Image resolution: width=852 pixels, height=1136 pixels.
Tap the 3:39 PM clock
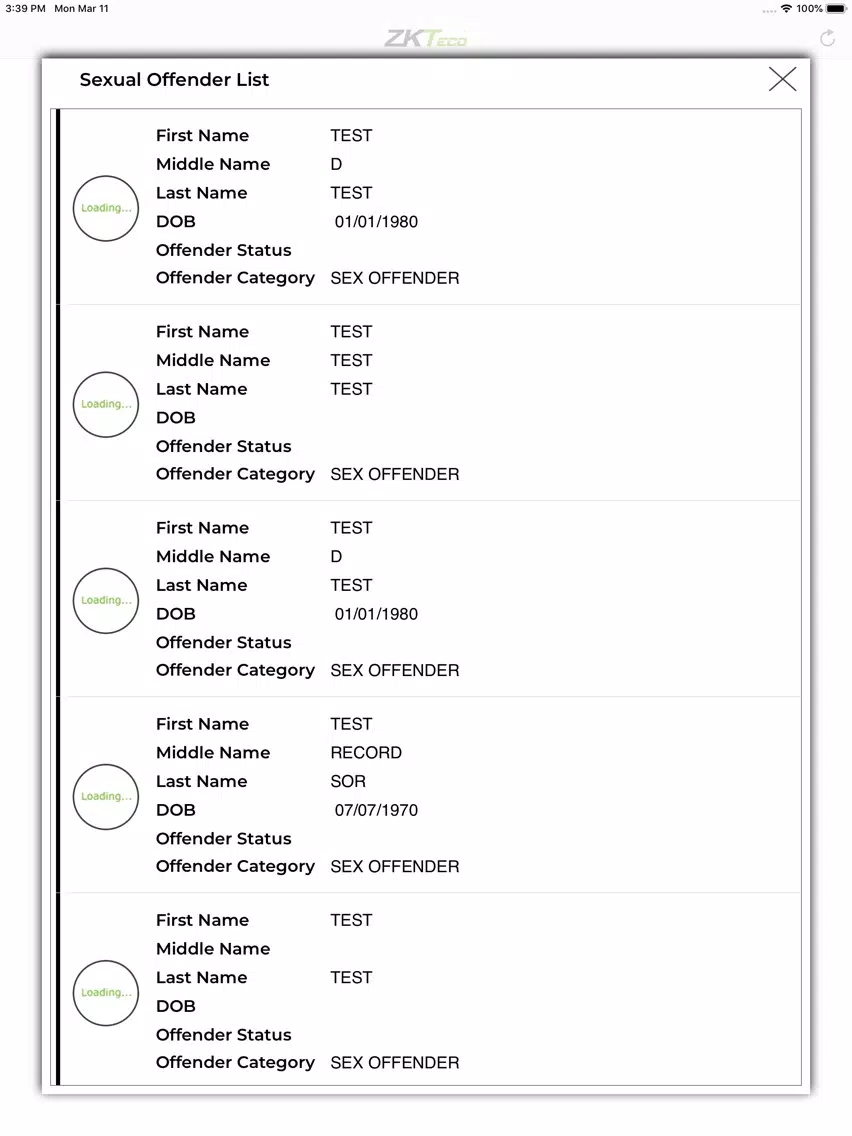[25, 9]
